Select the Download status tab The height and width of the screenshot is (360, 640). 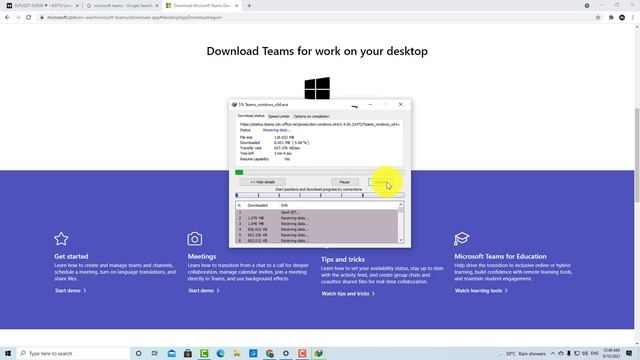point(251,116)
